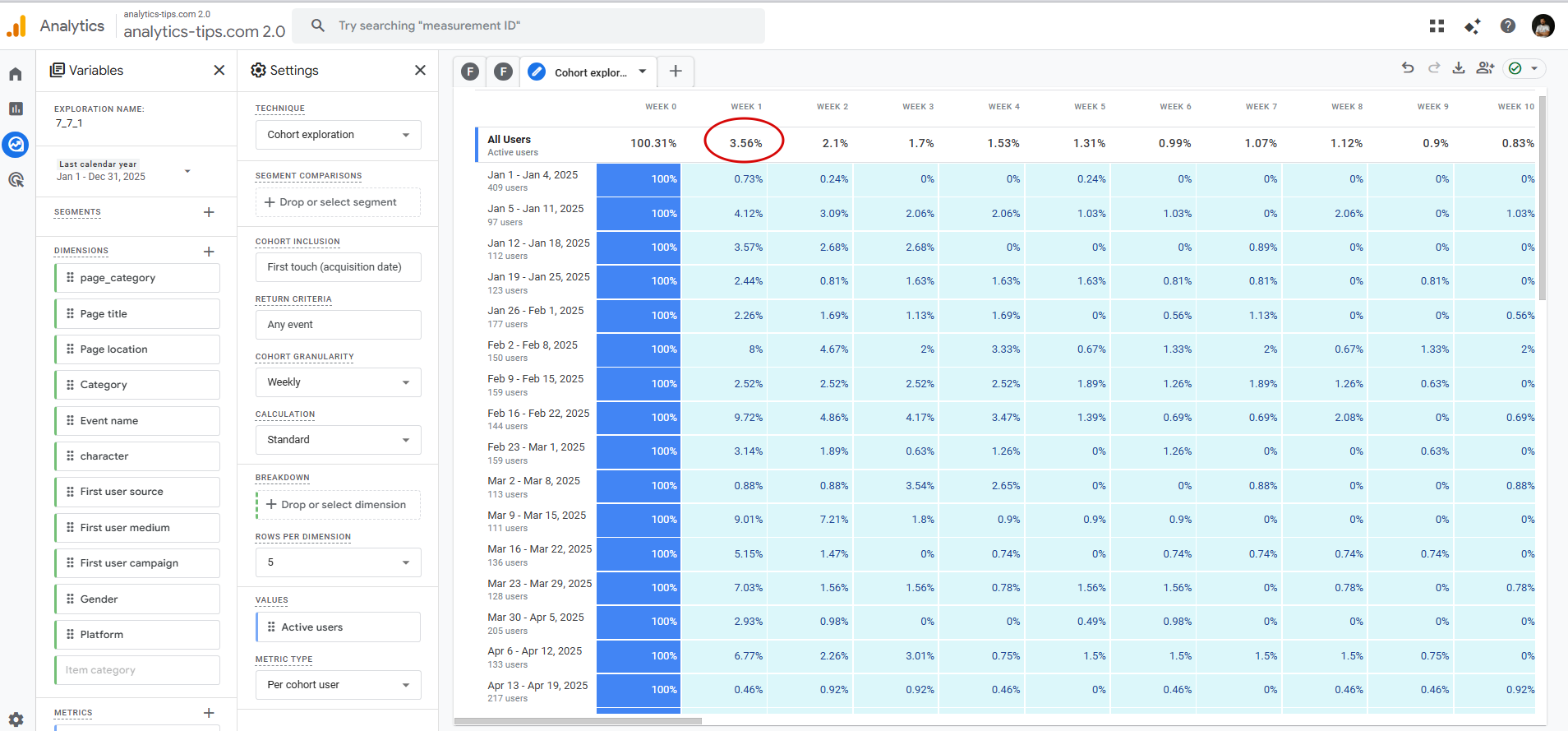The height and width of the screenshot is (731, 1568).
Task: Close the Settings panel
Action: click(420, 71)
